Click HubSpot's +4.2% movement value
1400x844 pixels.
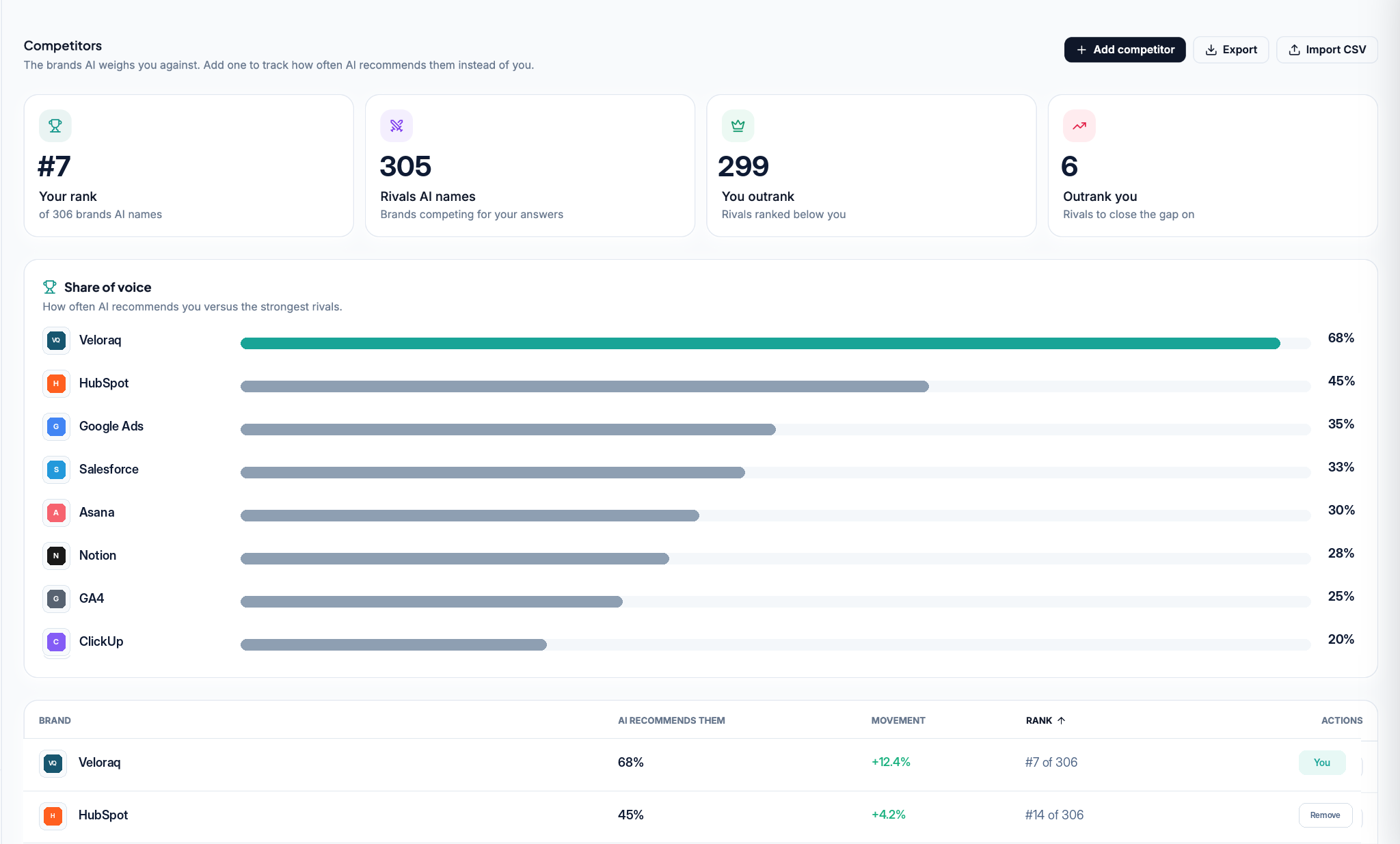[x=888, y=815]
